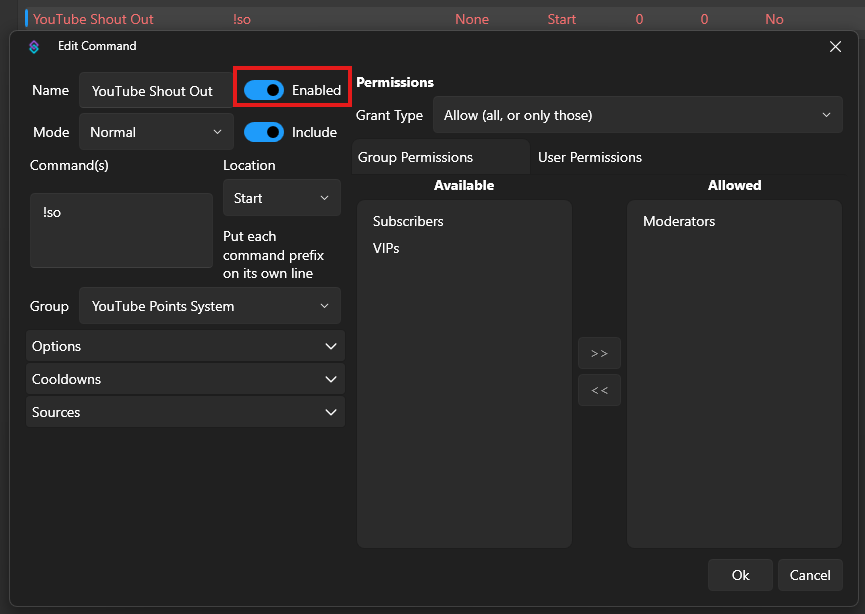Toggle the Include switch
Screen dimensions: 865x614
pos(264,132)
